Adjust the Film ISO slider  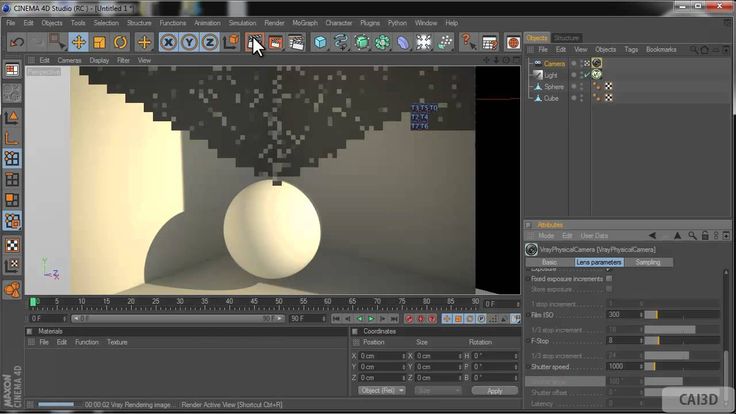tap(682, 314)
